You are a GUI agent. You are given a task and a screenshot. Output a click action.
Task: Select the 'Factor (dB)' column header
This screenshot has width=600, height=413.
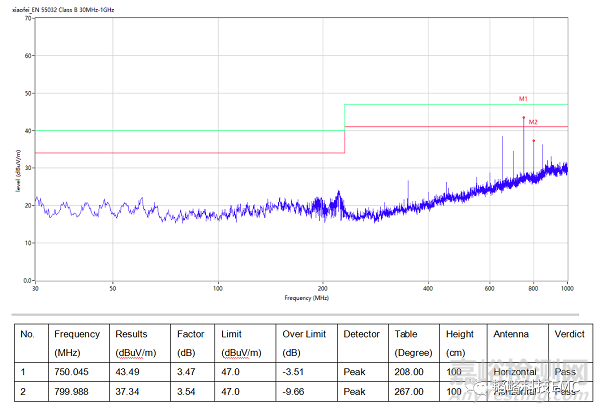[x=190, y=343]
